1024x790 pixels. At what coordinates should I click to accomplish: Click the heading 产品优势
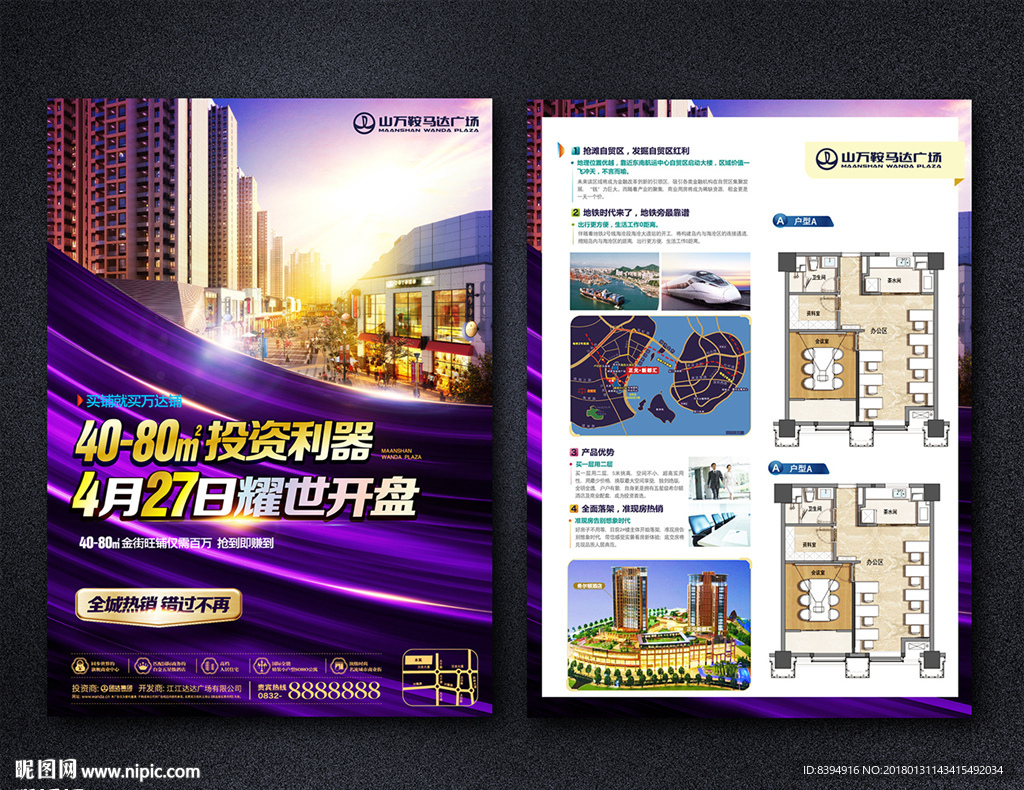(597, 452)
